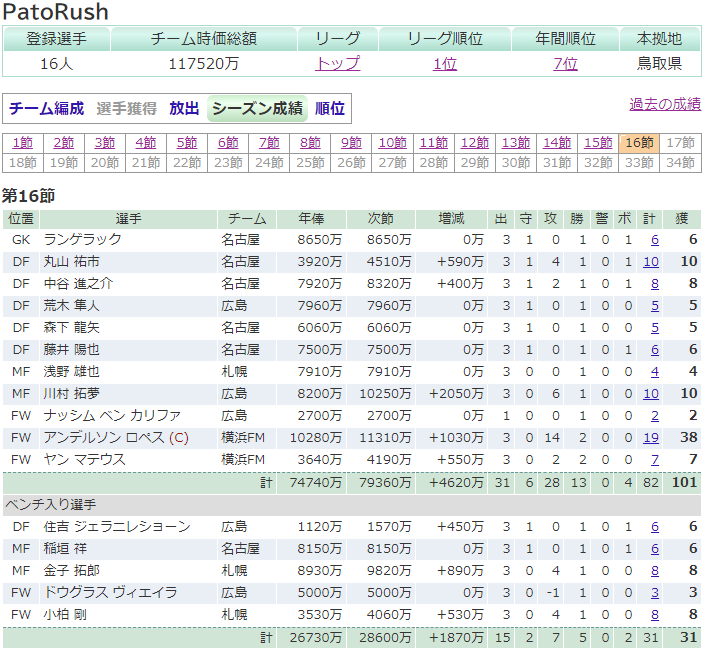Viewport: 703px width, 651px height.
Task: Click the +2050万 change for 川村 拓夢
Action: pos(456,394)
